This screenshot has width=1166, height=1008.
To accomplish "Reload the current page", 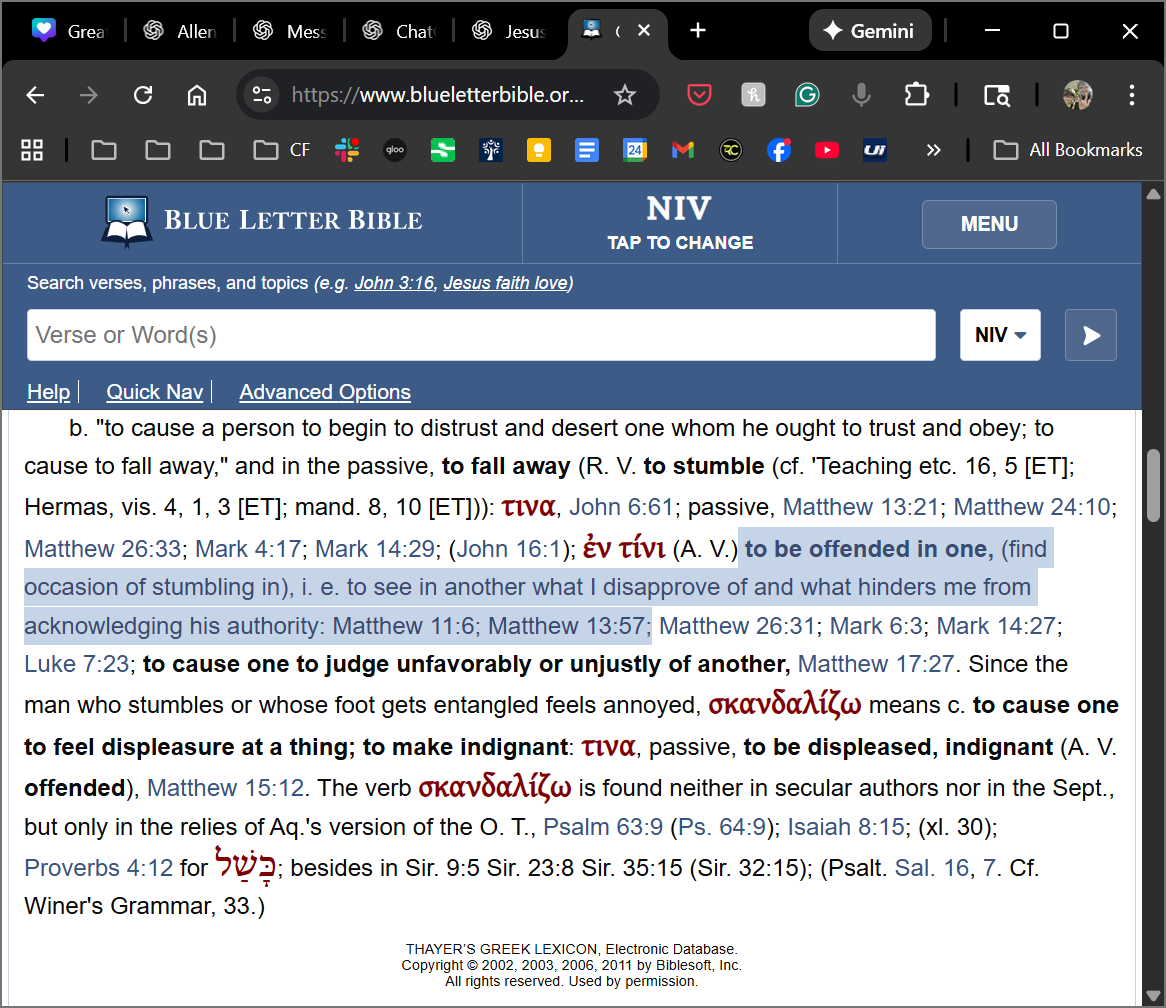I will pyautogui.click(x=143, y=95).
